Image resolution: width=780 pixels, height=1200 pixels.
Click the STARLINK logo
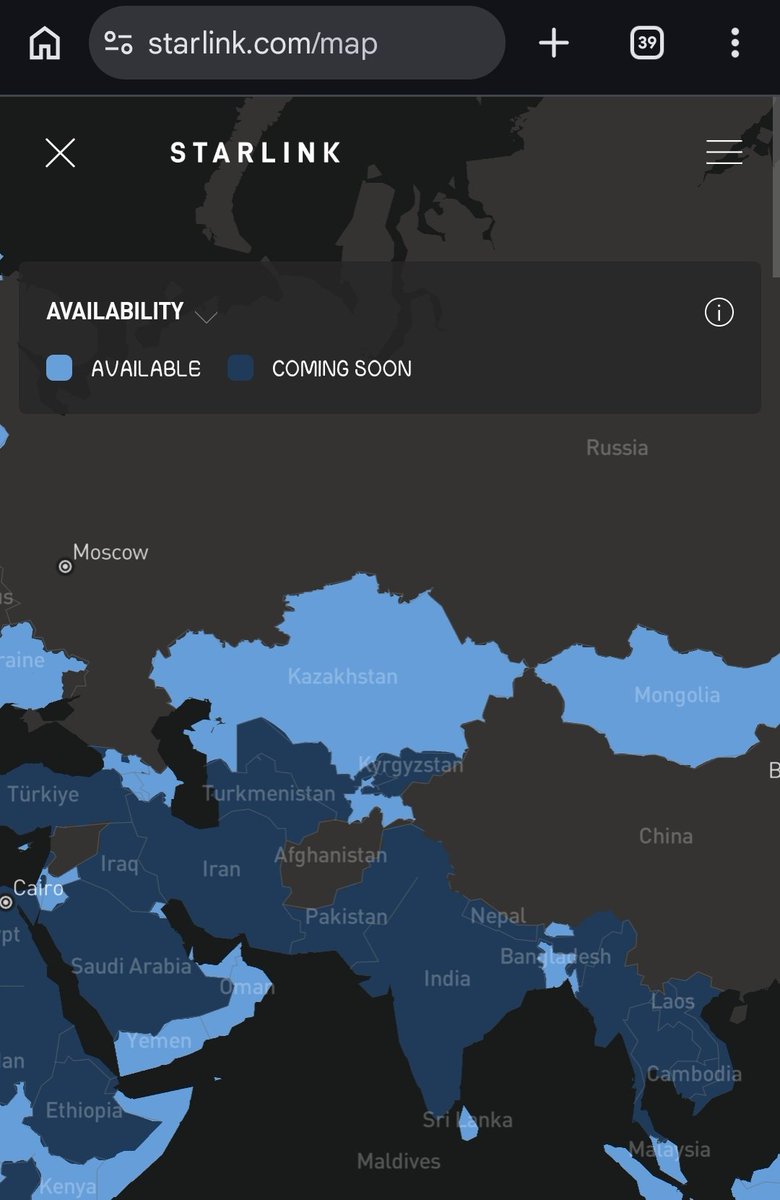point(256,152)
